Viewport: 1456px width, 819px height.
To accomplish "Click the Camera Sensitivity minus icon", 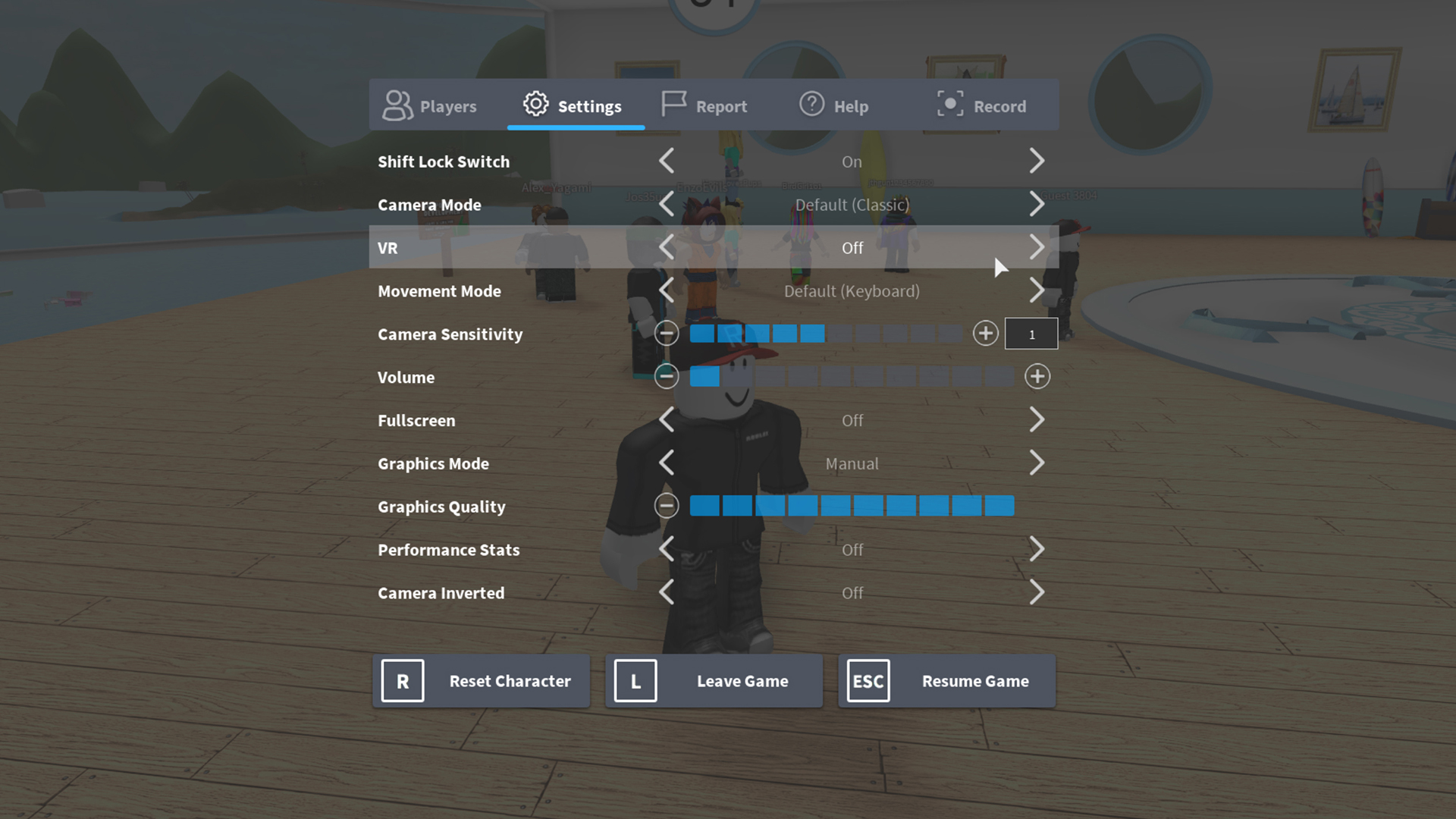I will [666, 333].
